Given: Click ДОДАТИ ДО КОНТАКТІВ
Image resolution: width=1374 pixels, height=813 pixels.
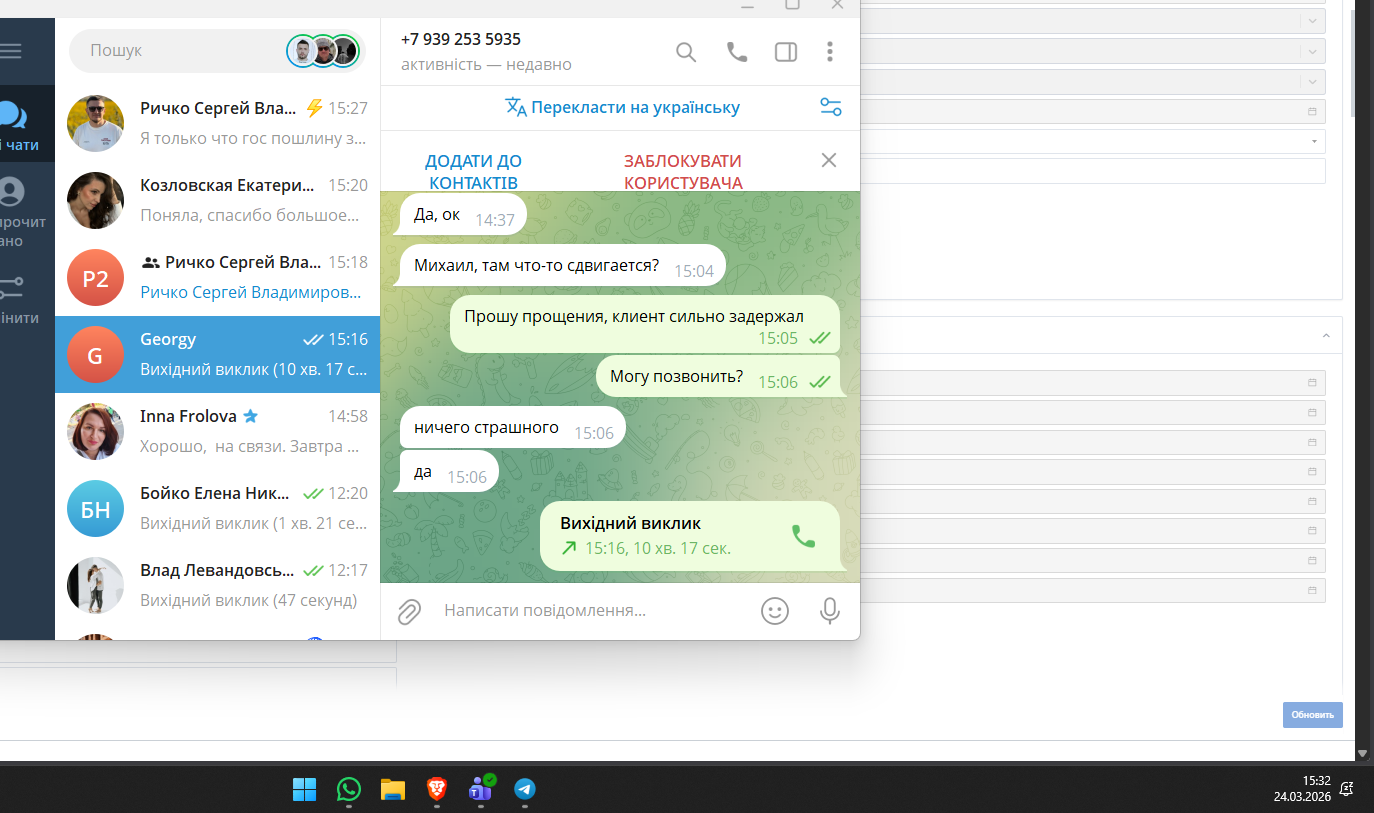Looking at the screenshot, I should point(473,172).
